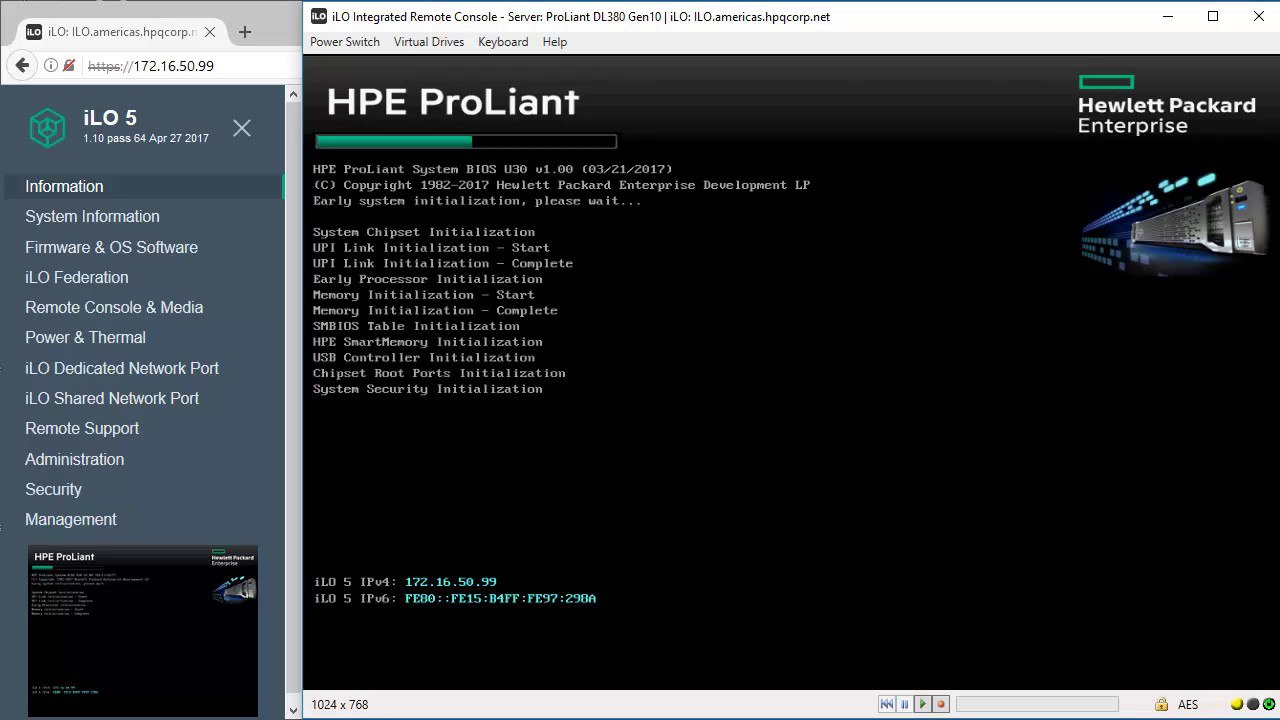Click the remote console thumbnail preview

(143, 631)
